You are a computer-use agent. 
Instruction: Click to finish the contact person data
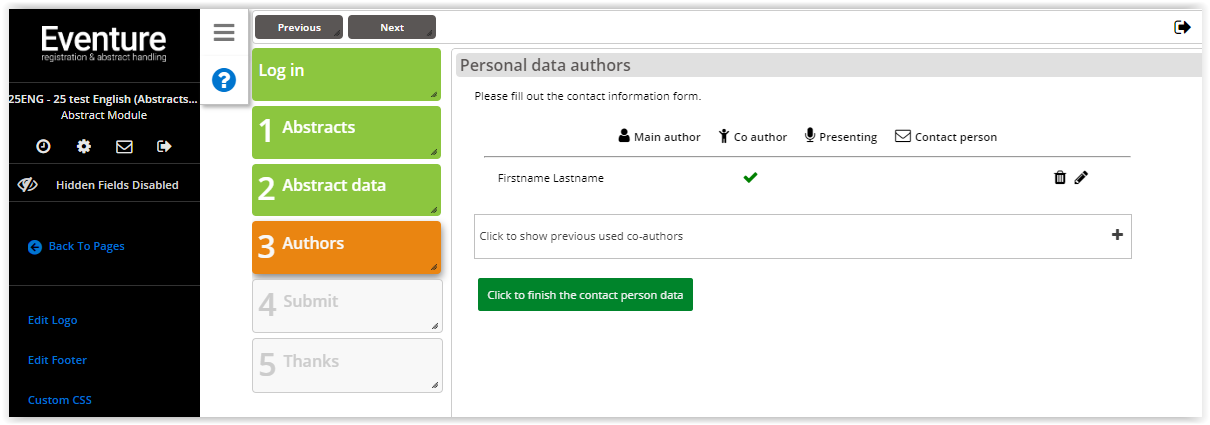[585, 295]
